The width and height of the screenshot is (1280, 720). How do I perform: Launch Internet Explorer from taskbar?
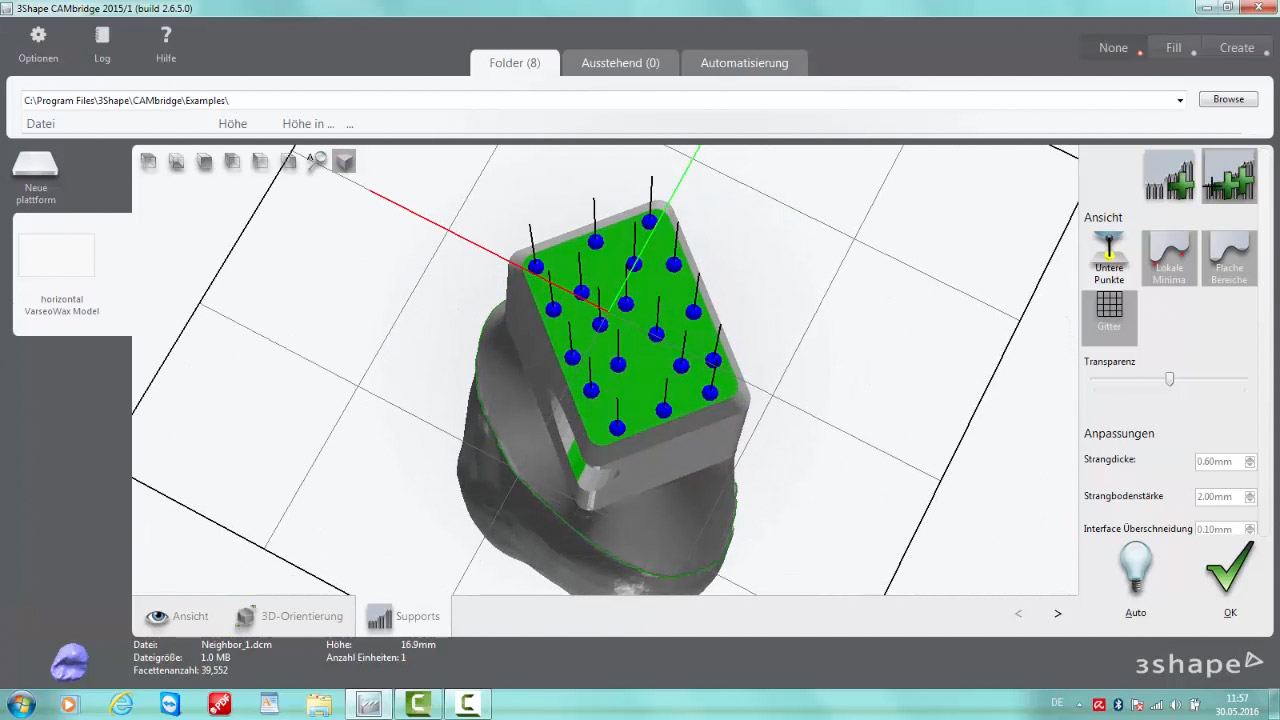pyautogui.click(x=121, y=704)
